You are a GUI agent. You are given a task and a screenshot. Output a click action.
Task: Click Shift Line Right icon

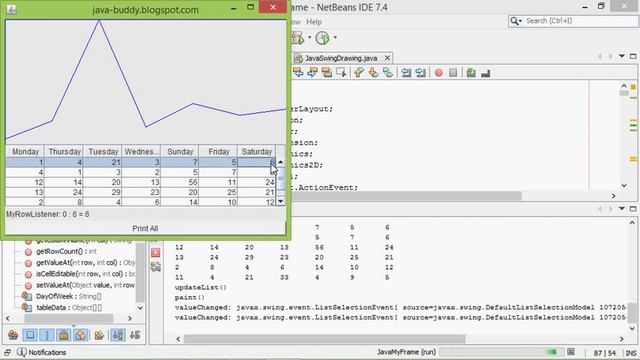tap(420, 73)
